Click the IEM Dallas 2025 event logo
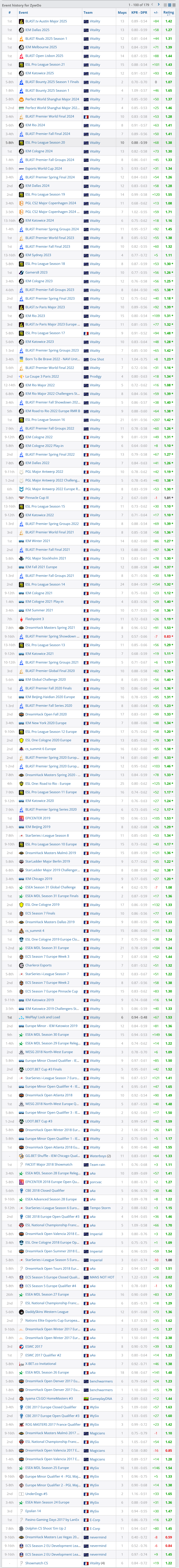The height and width of the screenshot is (1568, 179). tap(21, 30)
